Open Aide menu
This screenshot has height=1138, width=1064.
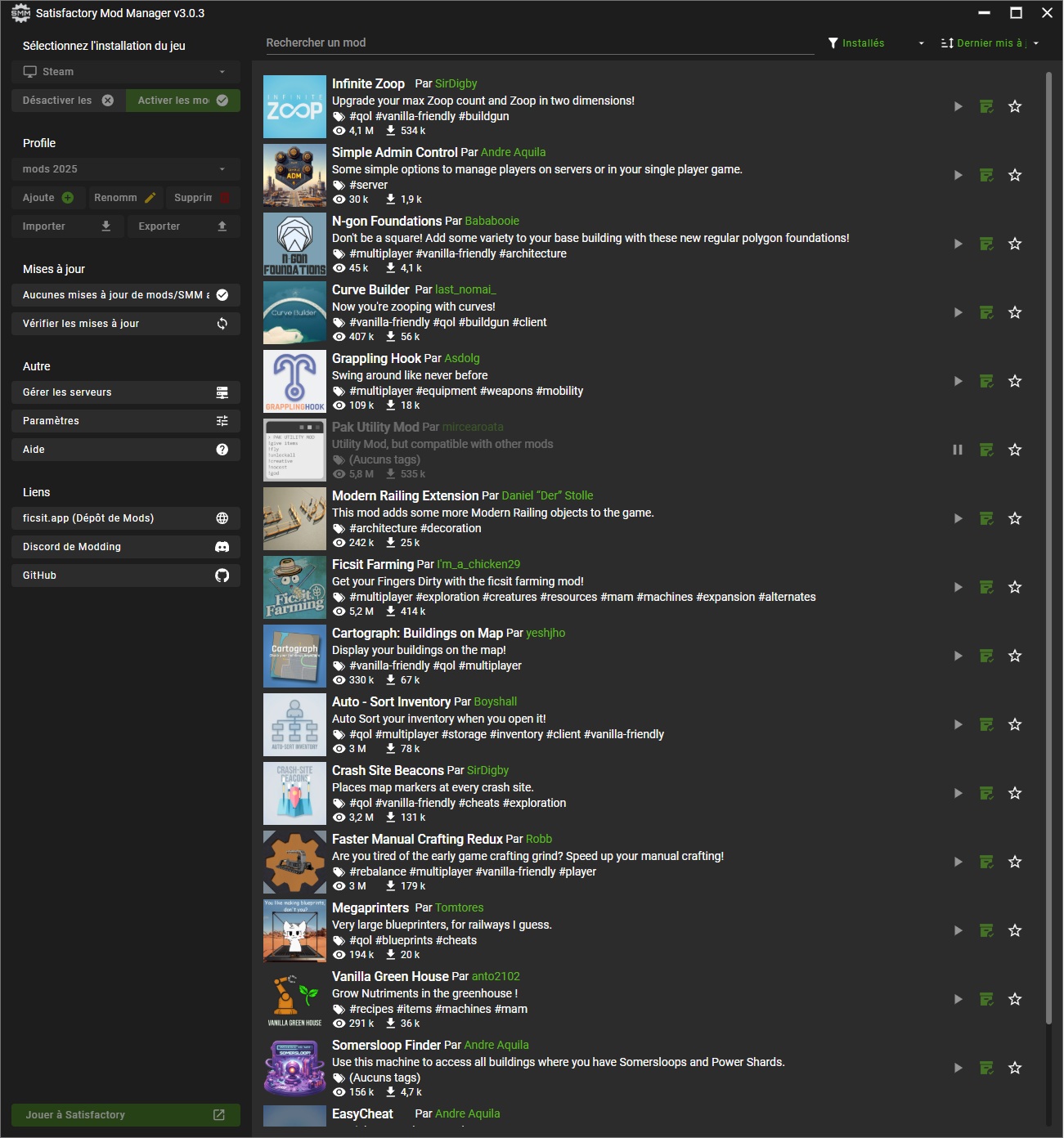pyautogui.click(x=126, y=450)
